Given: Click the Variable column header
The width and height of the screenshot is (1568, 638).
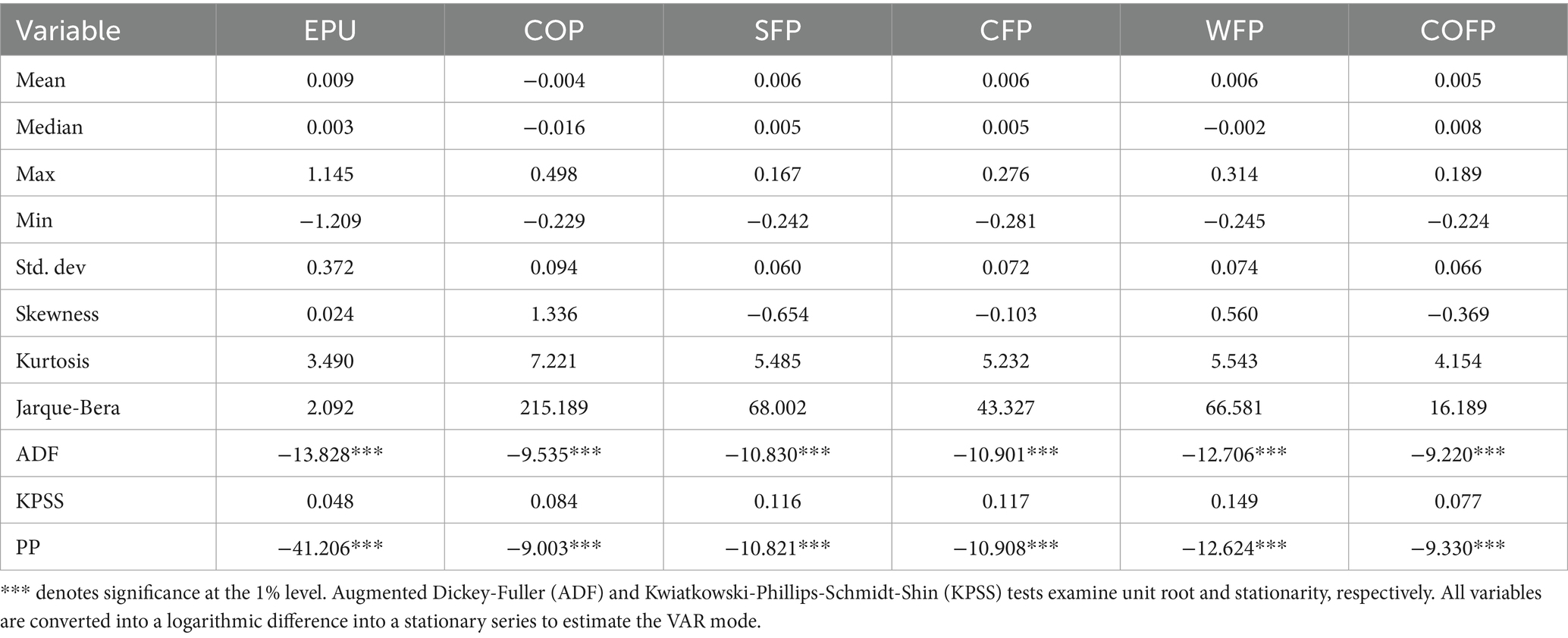Looking at the screenshot, I should coord(68,30).
